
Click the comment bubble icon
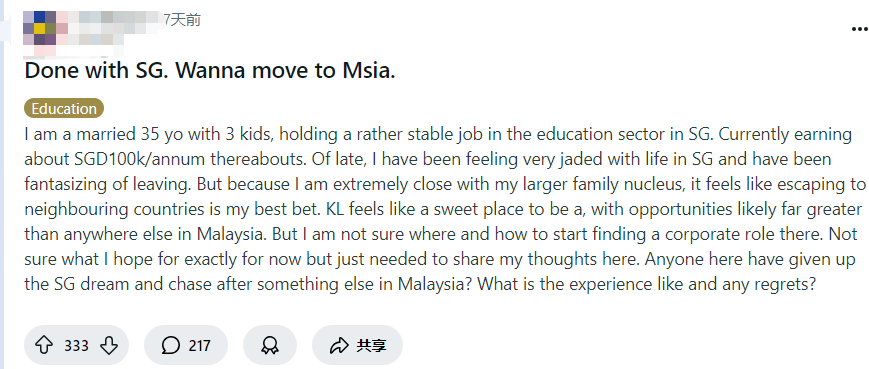point(171,345)
